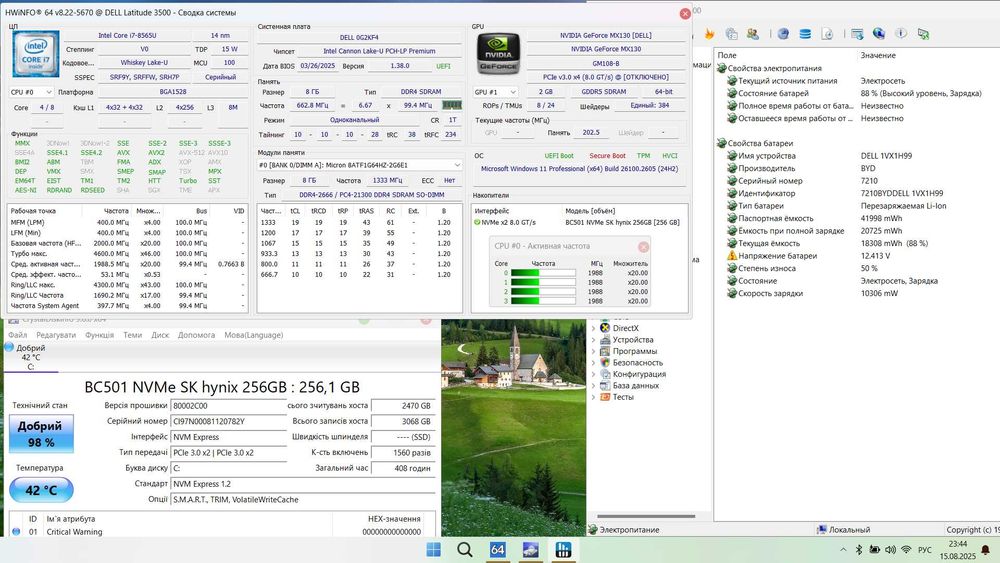Click the document with clock report icon in AIDA64 toolbar
This screenshot has width=1000, height=563.
tap(827, 34)
